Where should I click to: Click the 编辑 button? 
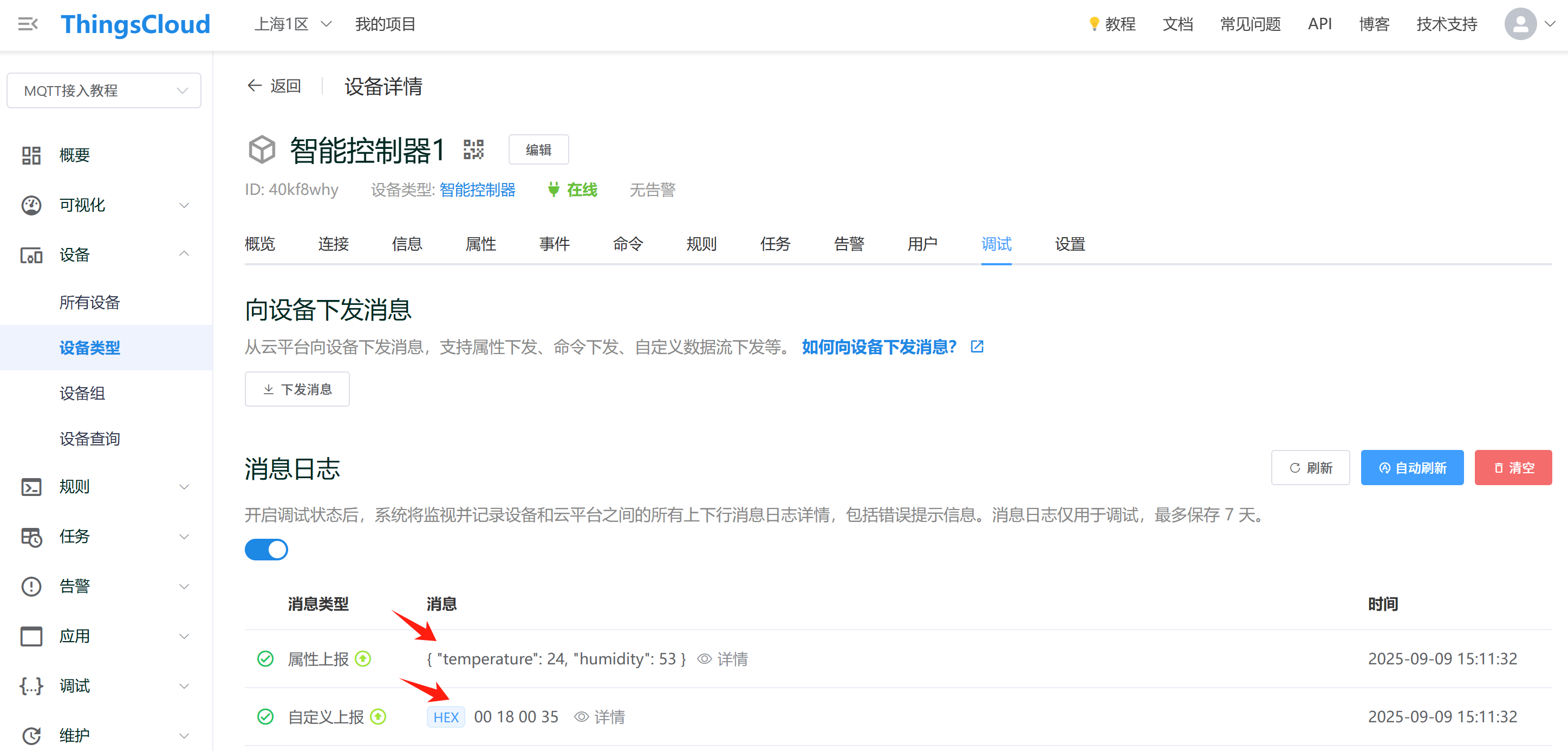[x=539, y=150]
